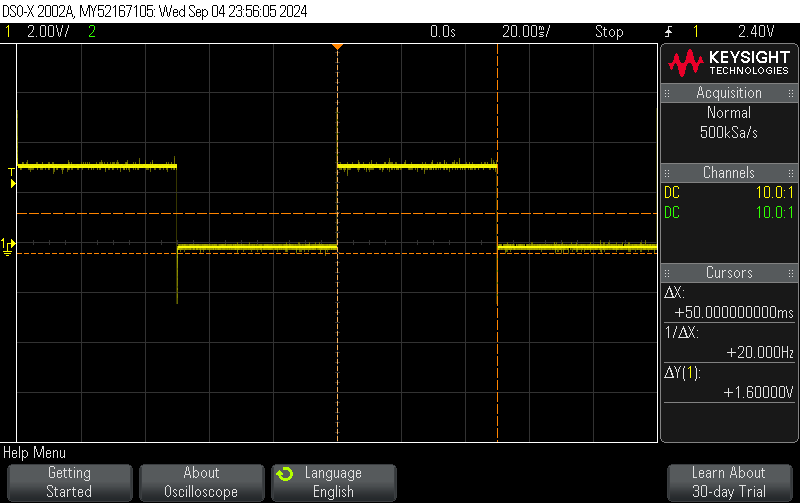Viewport: 800px width, 503px height.
Task: Open the Channels panel header
Action: pos(729,173)
